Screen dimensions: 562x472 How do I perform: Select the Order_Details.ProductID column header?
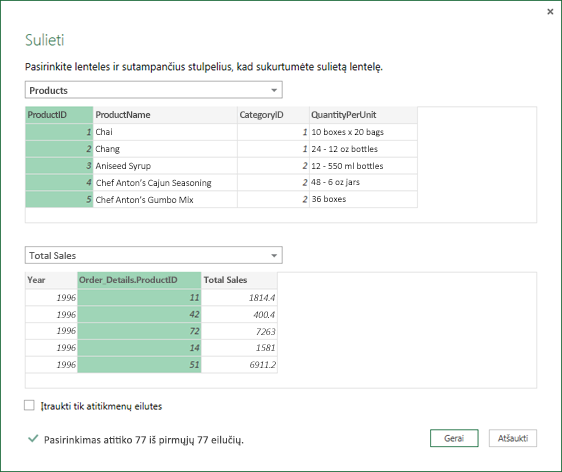coord(139,280)
